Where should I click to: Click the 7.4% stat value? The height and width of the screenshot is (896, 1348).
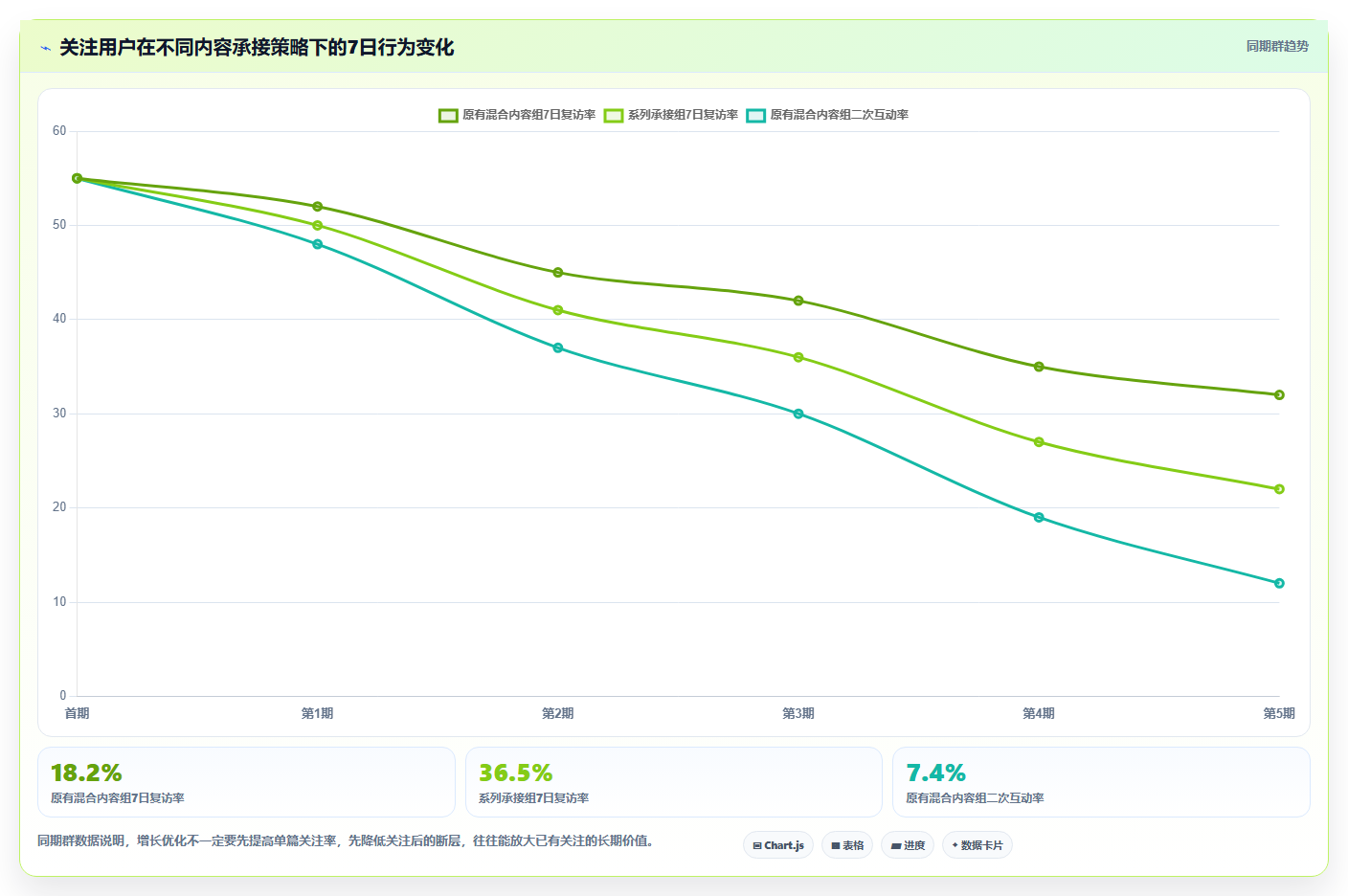(936, 773)
